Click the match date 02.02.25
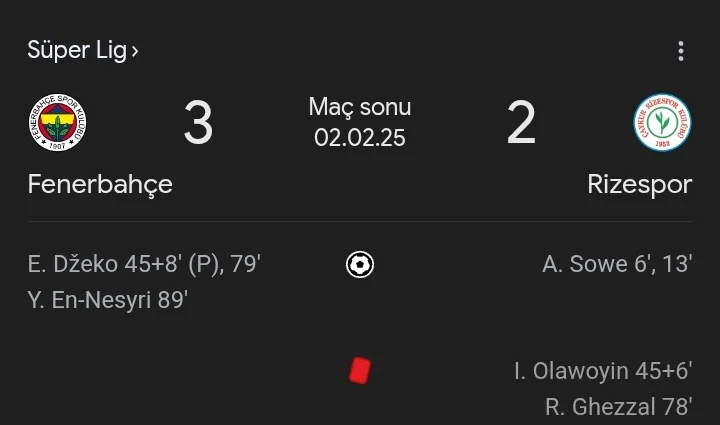The width and height of the screenshot is (720, 425). point(360,138)
